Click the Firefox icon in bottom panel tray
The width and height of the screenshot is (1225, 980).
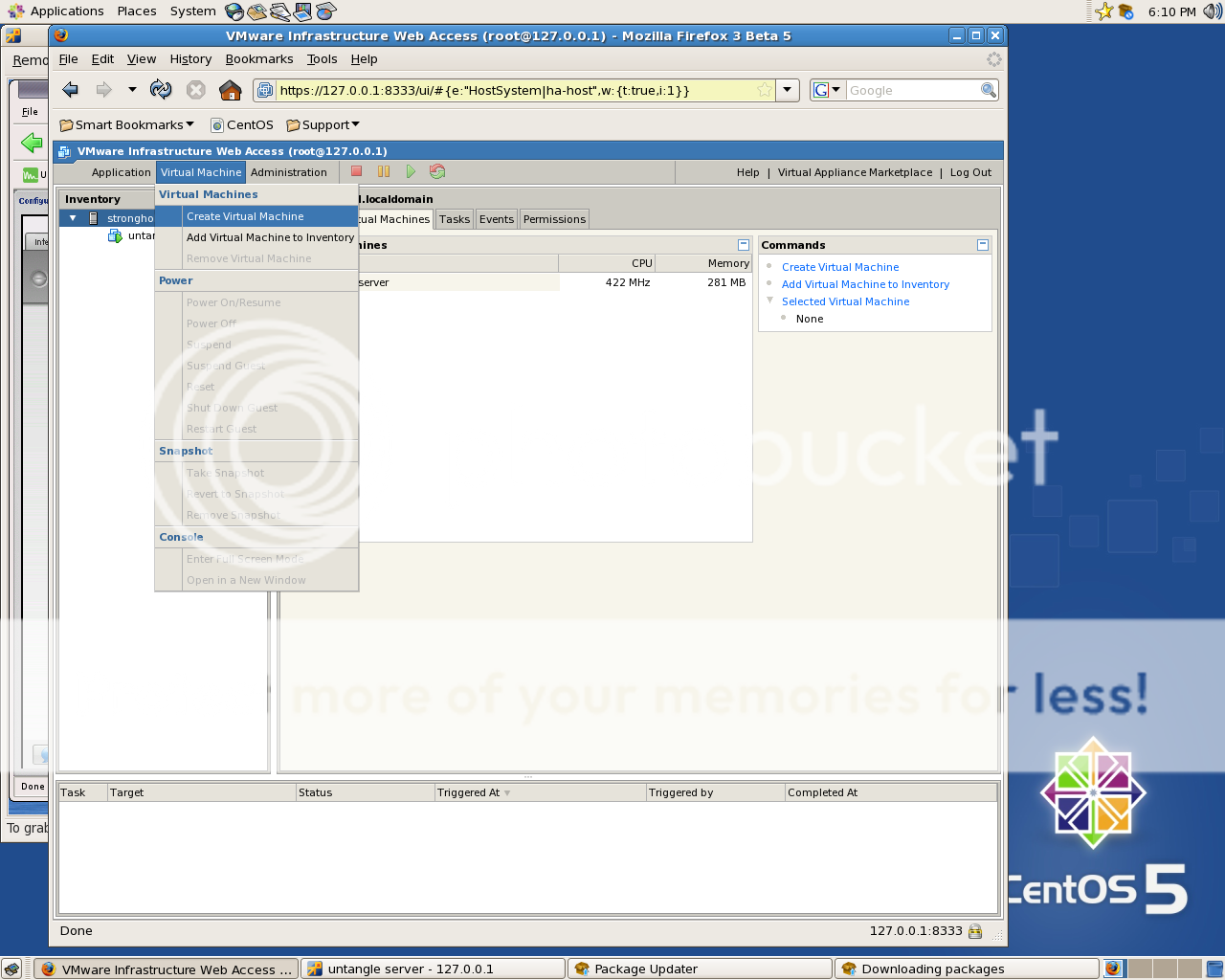[1113, 969]
